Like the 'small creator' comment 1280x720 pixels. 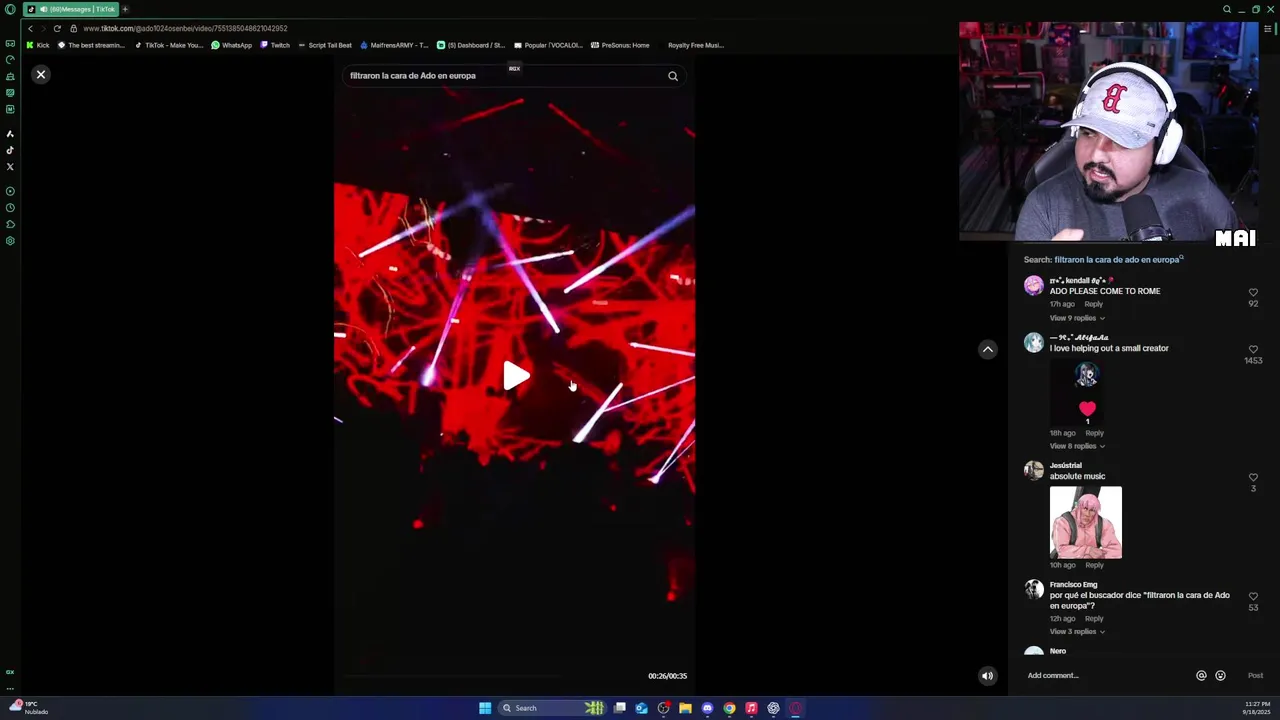tap(1253, 350)
